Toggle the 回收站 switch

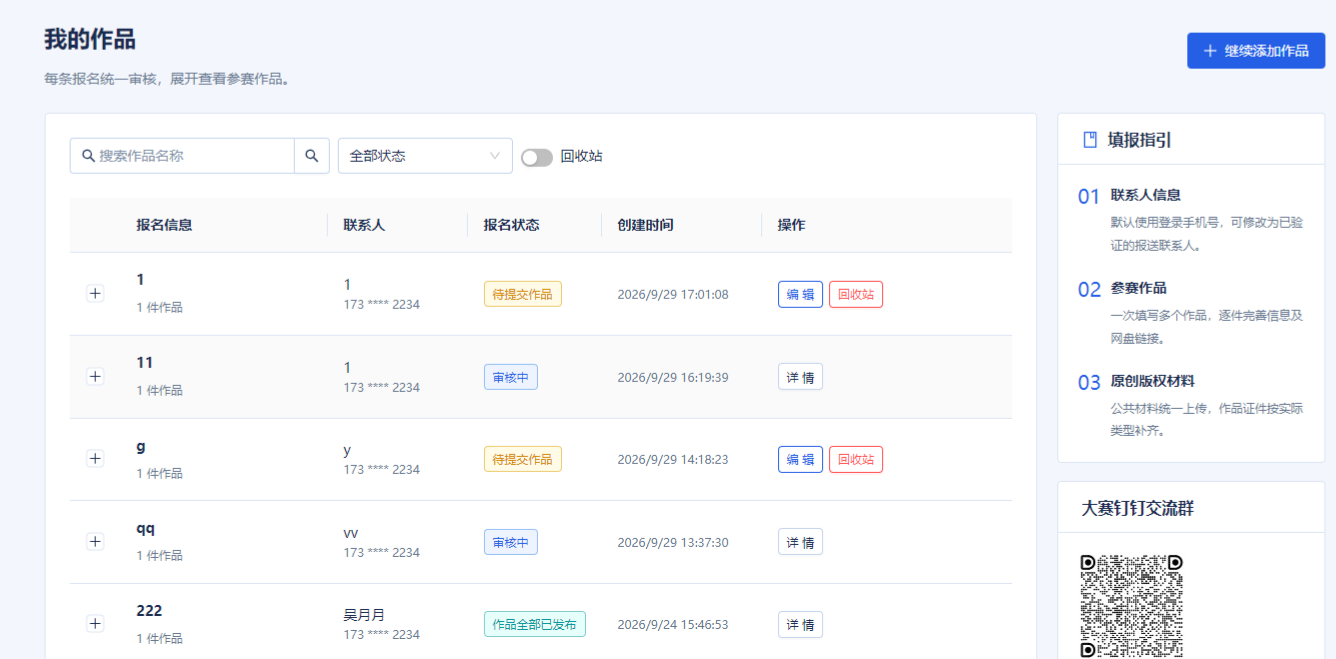(537, 157)
